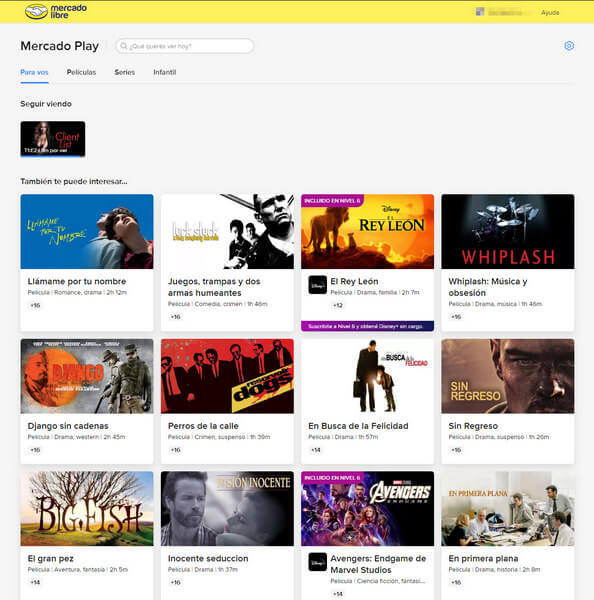The image size is (594, 600).
Task: Open the settings gear icon
Action: point(569,46)
